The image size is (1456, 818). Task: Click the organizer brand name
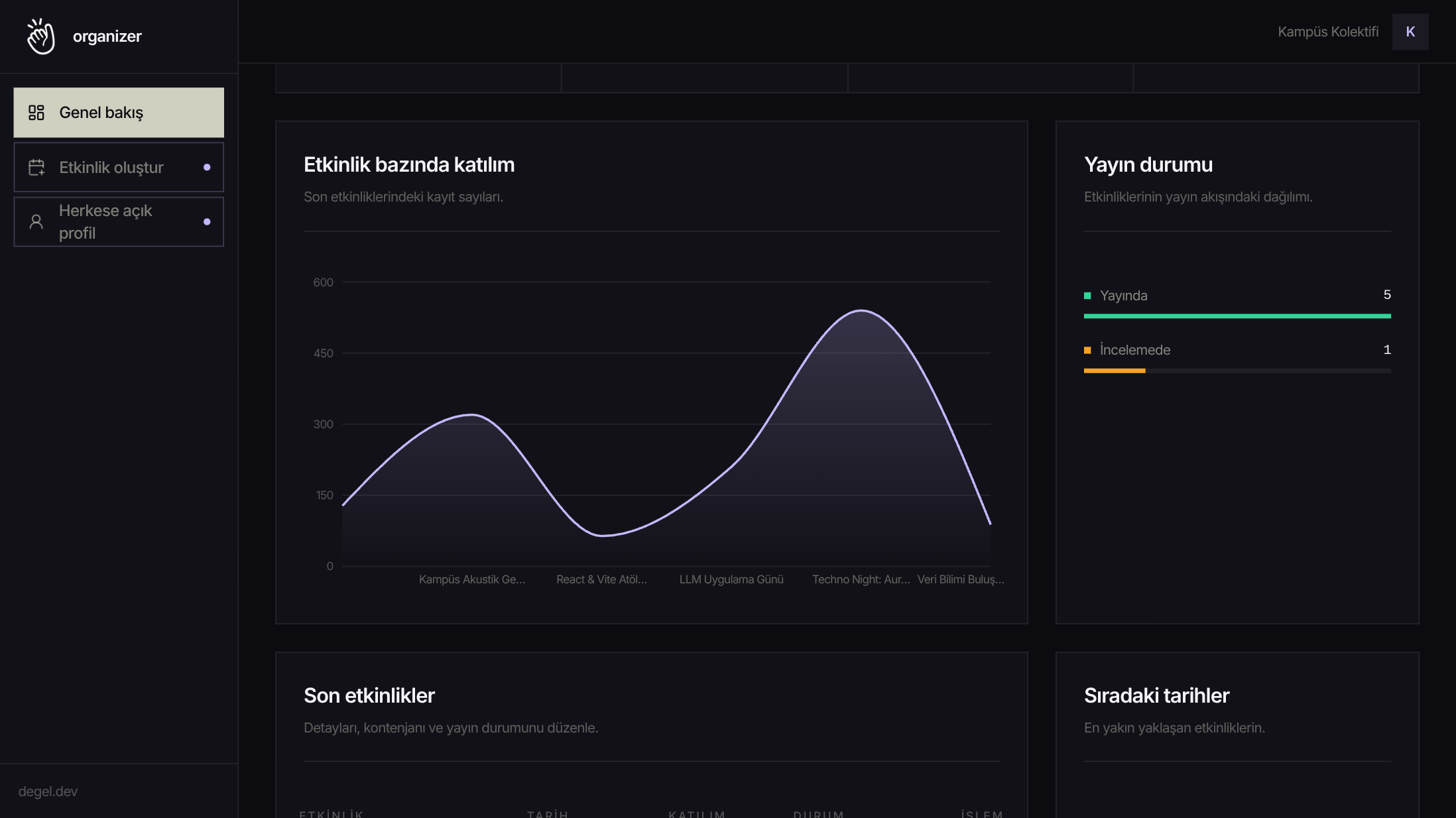pyautogui.click(x=107, y=36)
